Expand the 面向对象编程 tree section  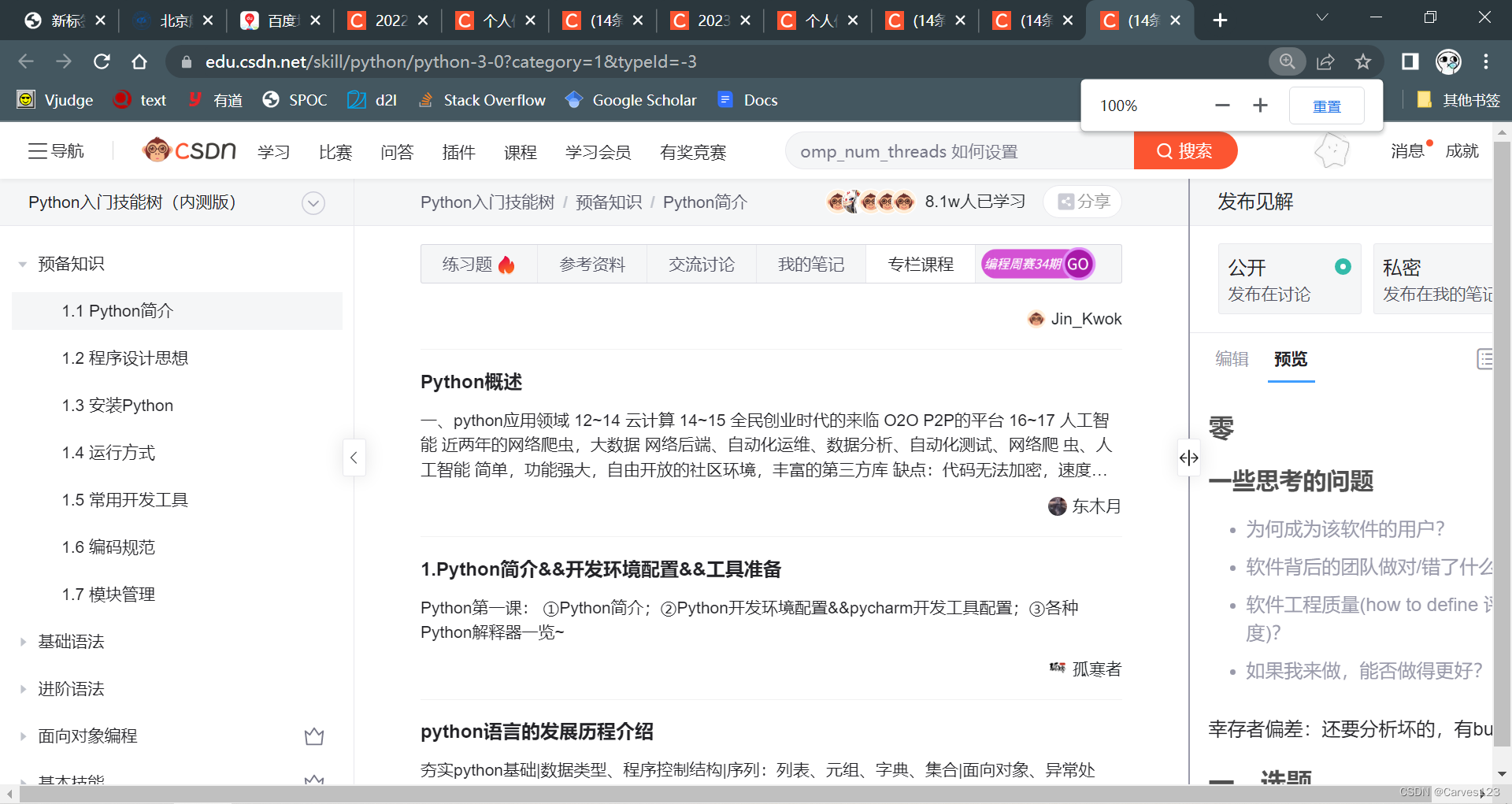[23, 736]
